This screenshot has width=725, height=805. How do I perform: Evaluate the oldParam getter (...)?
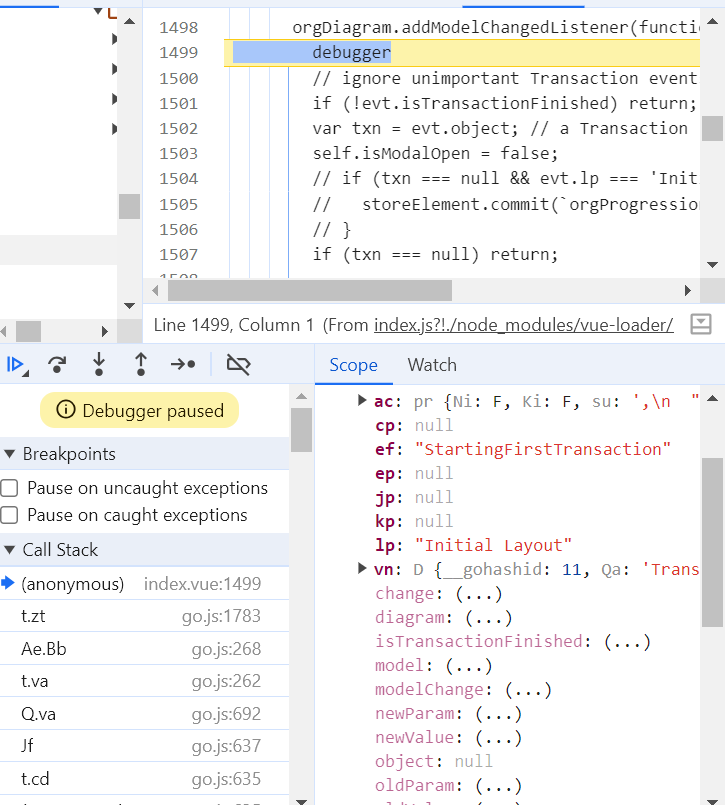click(498, 785)
